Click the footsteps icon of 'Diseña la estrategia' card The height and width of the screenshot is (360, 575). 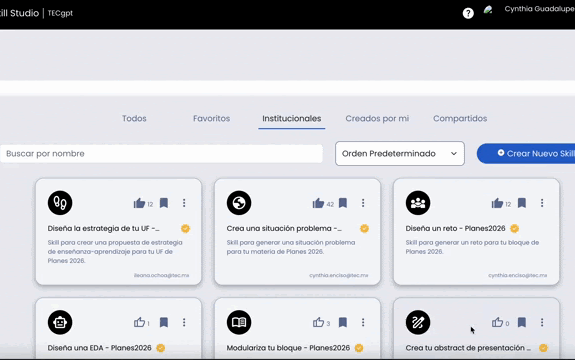(x=60, y=203)
